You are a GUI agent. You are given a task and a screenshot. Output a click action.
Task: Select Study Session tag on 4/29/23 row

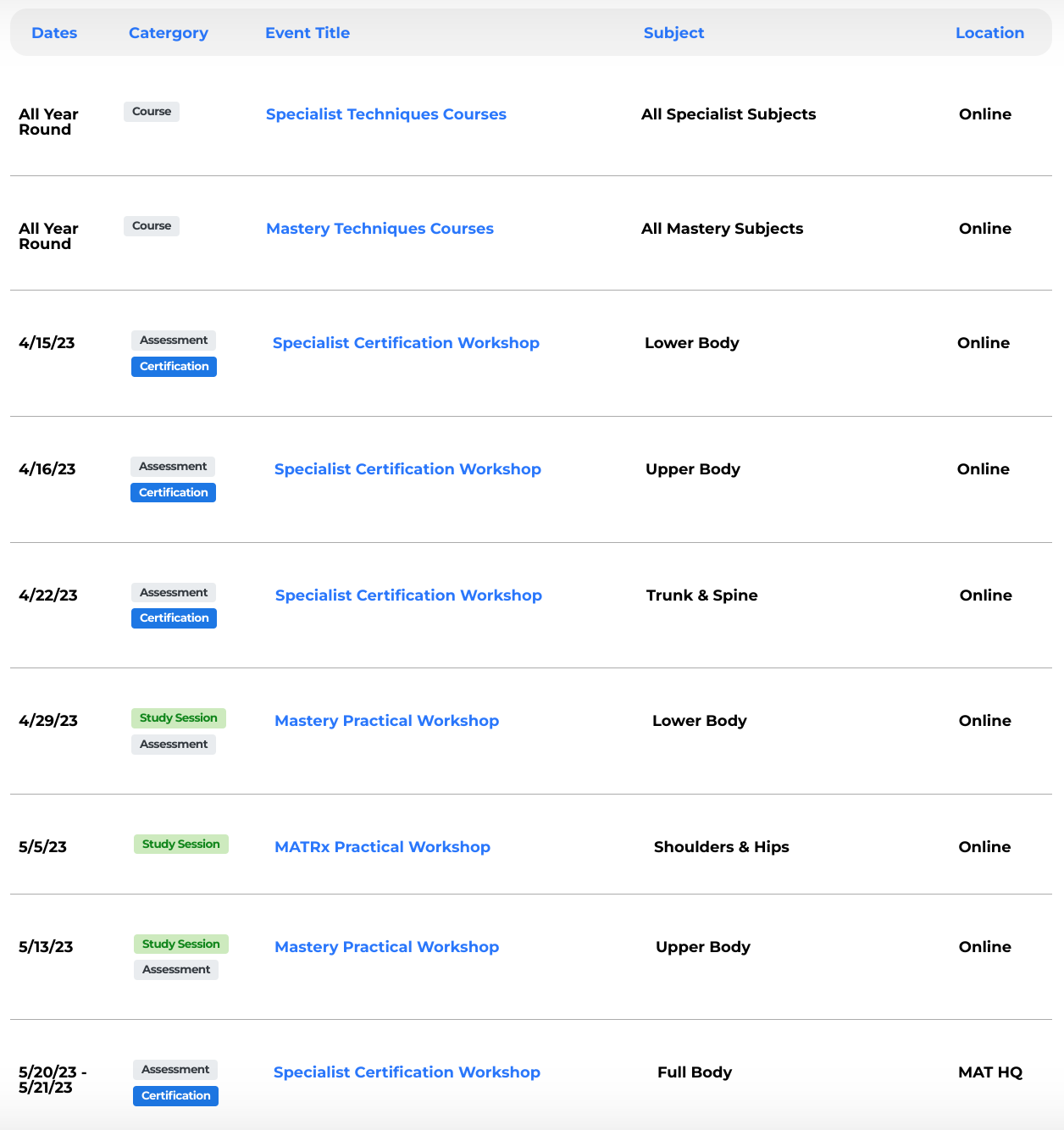(179, 718)
